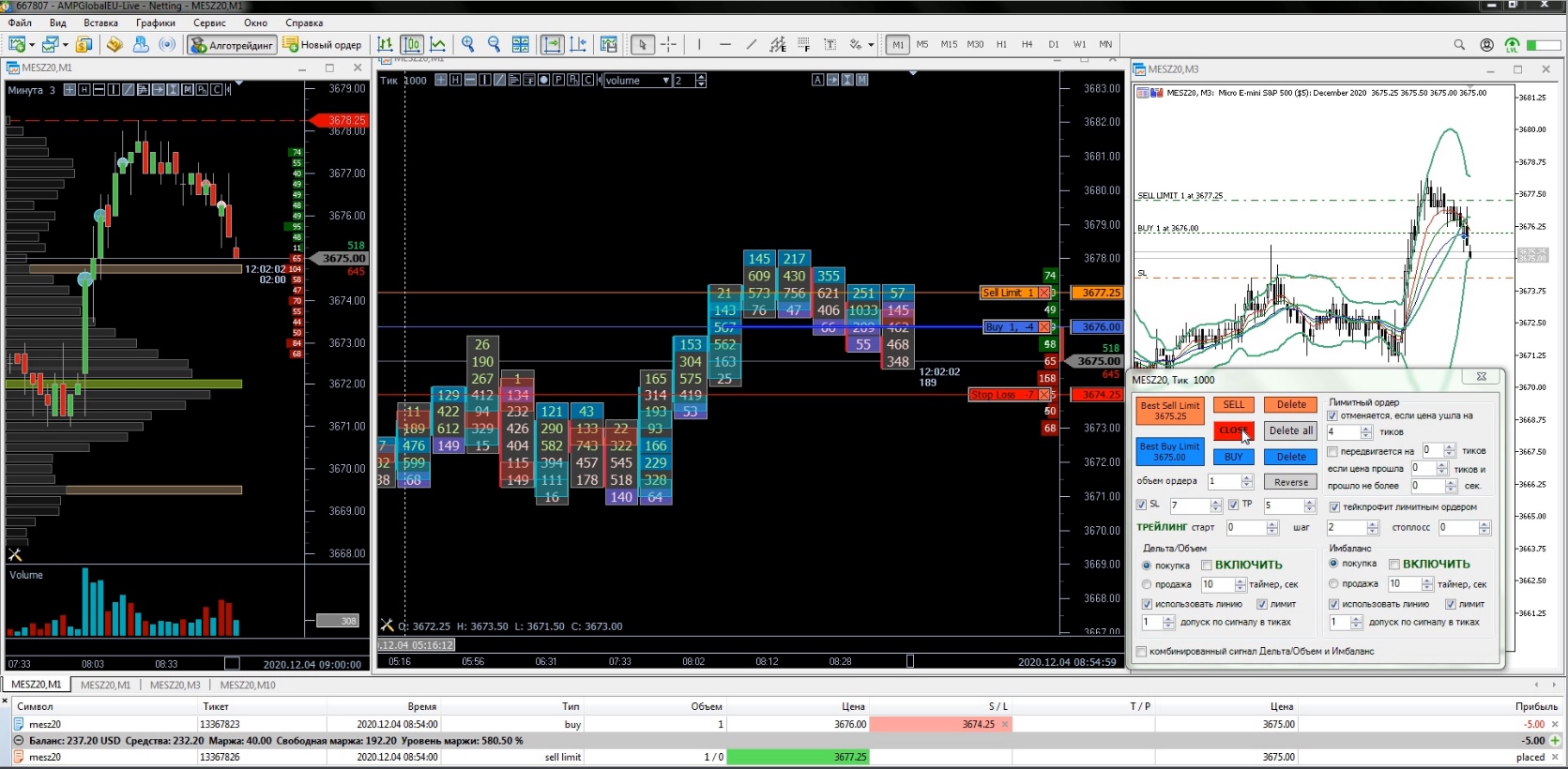The image size is (1568, 769).
Task: Adjust TP value spinner
Action: click(x=1310, y=505)
